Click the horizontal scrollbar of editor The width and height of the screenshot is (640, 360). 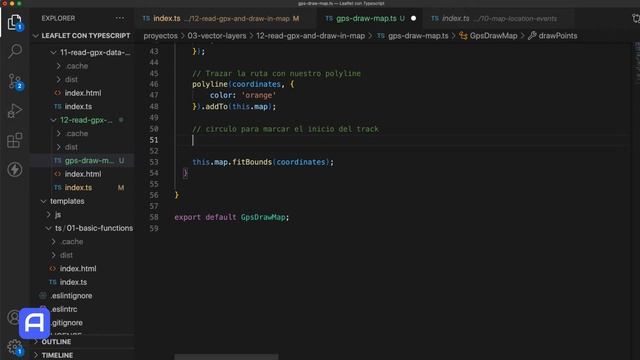click(x=227, y=357)
